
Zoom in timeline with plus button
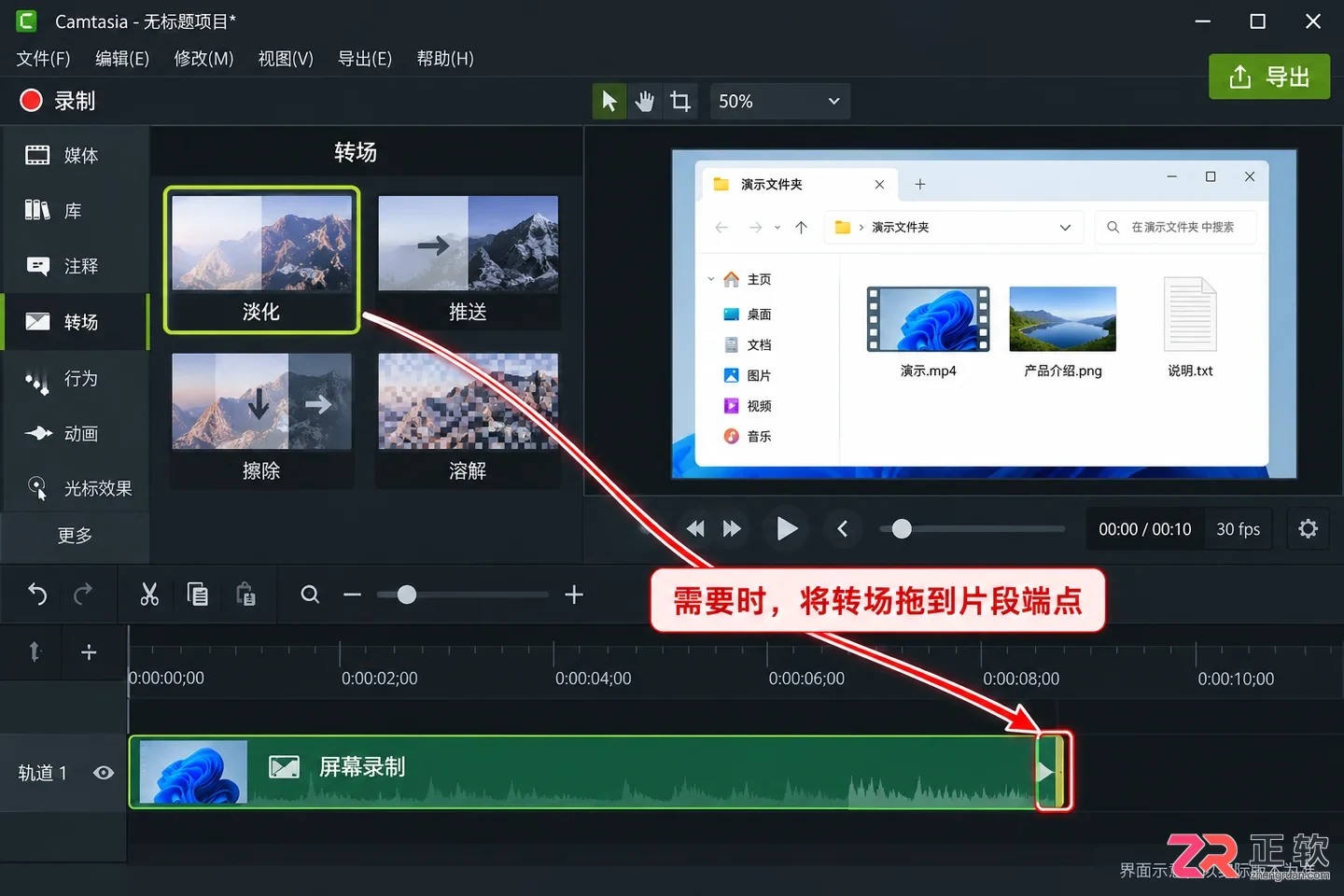click(x=574, y=595)
